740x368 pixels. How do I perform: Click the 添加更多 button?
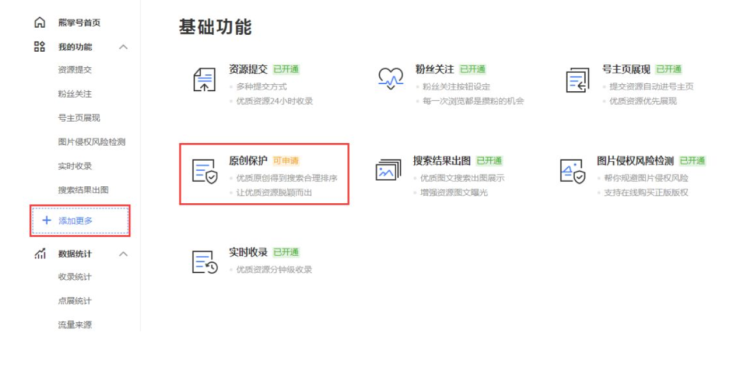click(80, 220)
